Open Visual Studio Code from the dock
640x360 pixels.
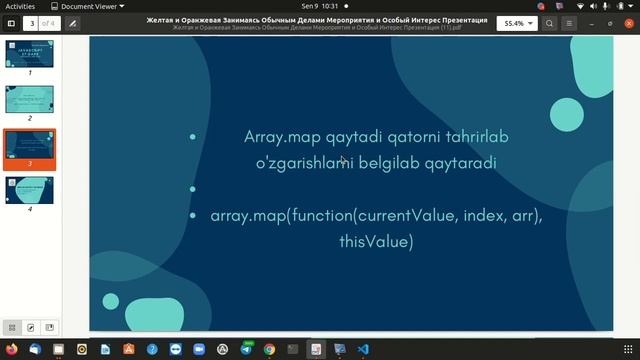(x=363, y=349)
